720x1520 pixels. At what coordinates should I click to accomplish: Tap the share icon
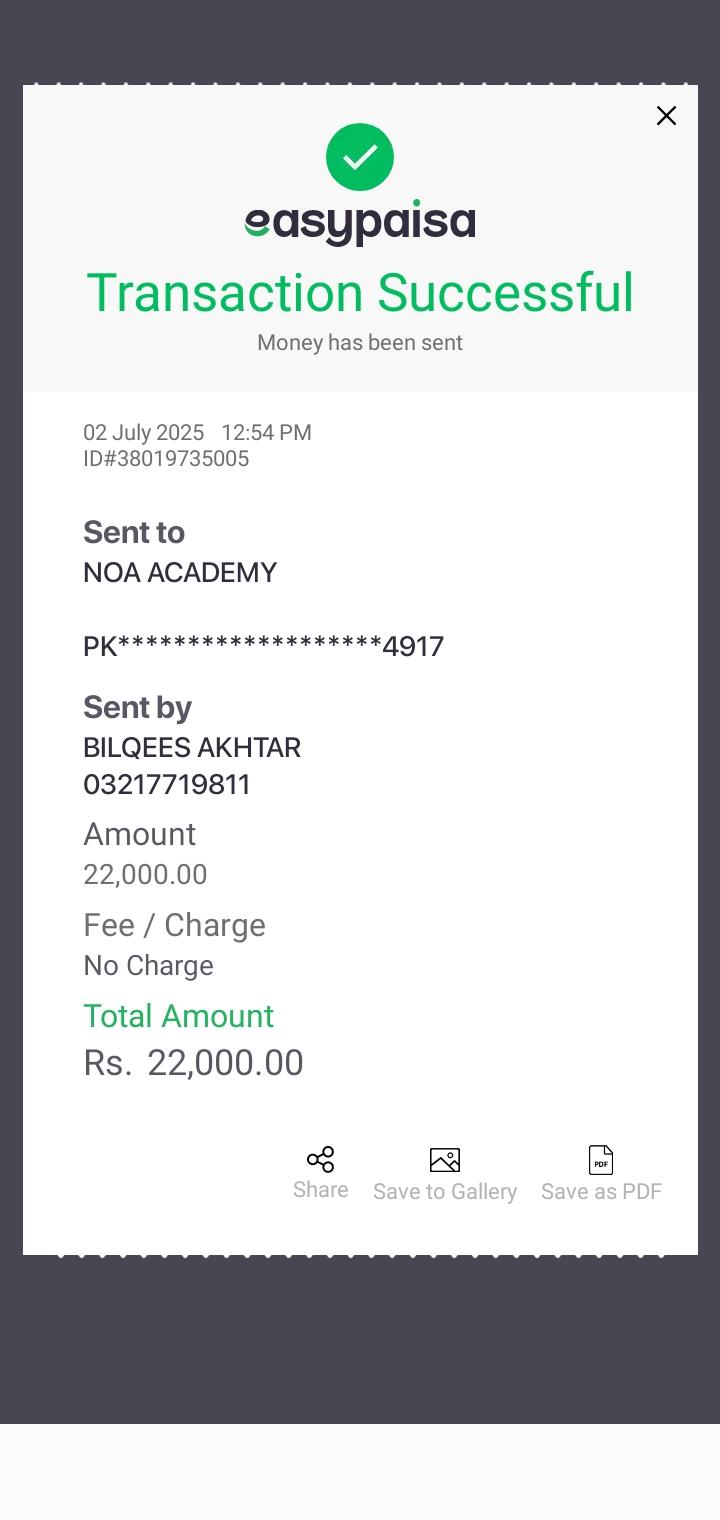point(320,1160)
